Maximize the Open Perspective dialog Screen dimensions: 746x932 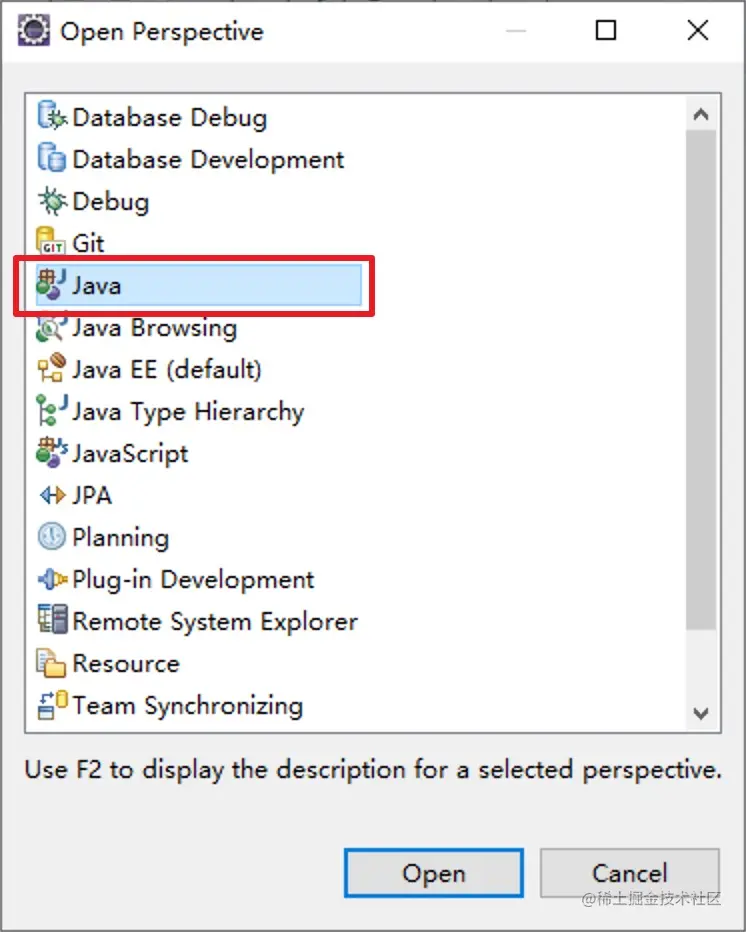[x=606, y=30]
